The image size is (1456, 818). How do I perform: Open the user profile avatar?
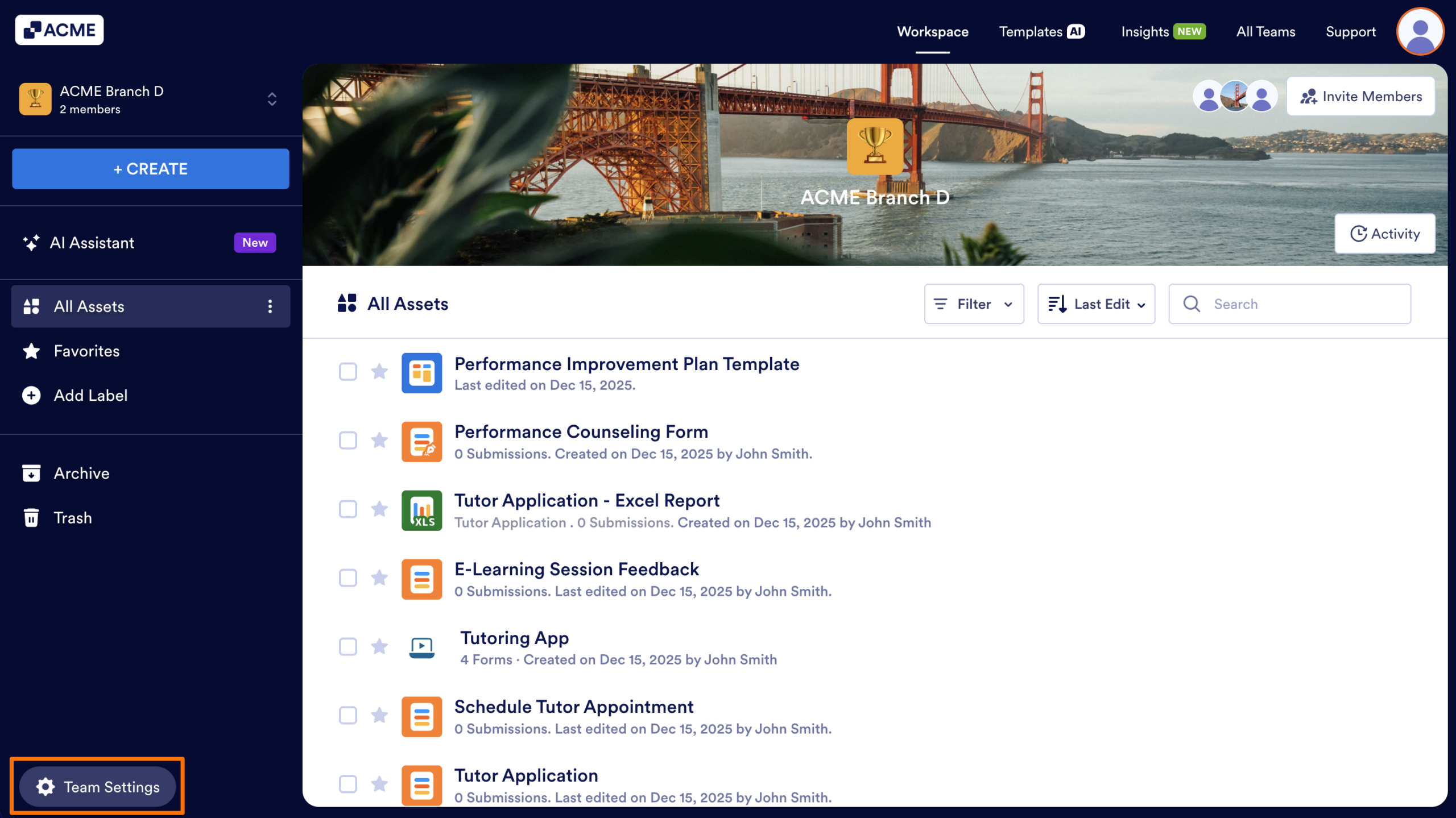coord(1420,31)
